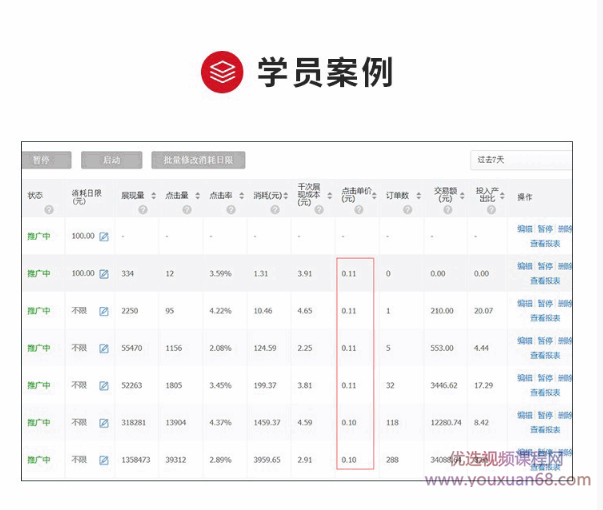The width and height of the screenshot is (603, 510).
Task: Sort by 千次展现成本 using its sort arrows
Action: click(x=330, y=196)
